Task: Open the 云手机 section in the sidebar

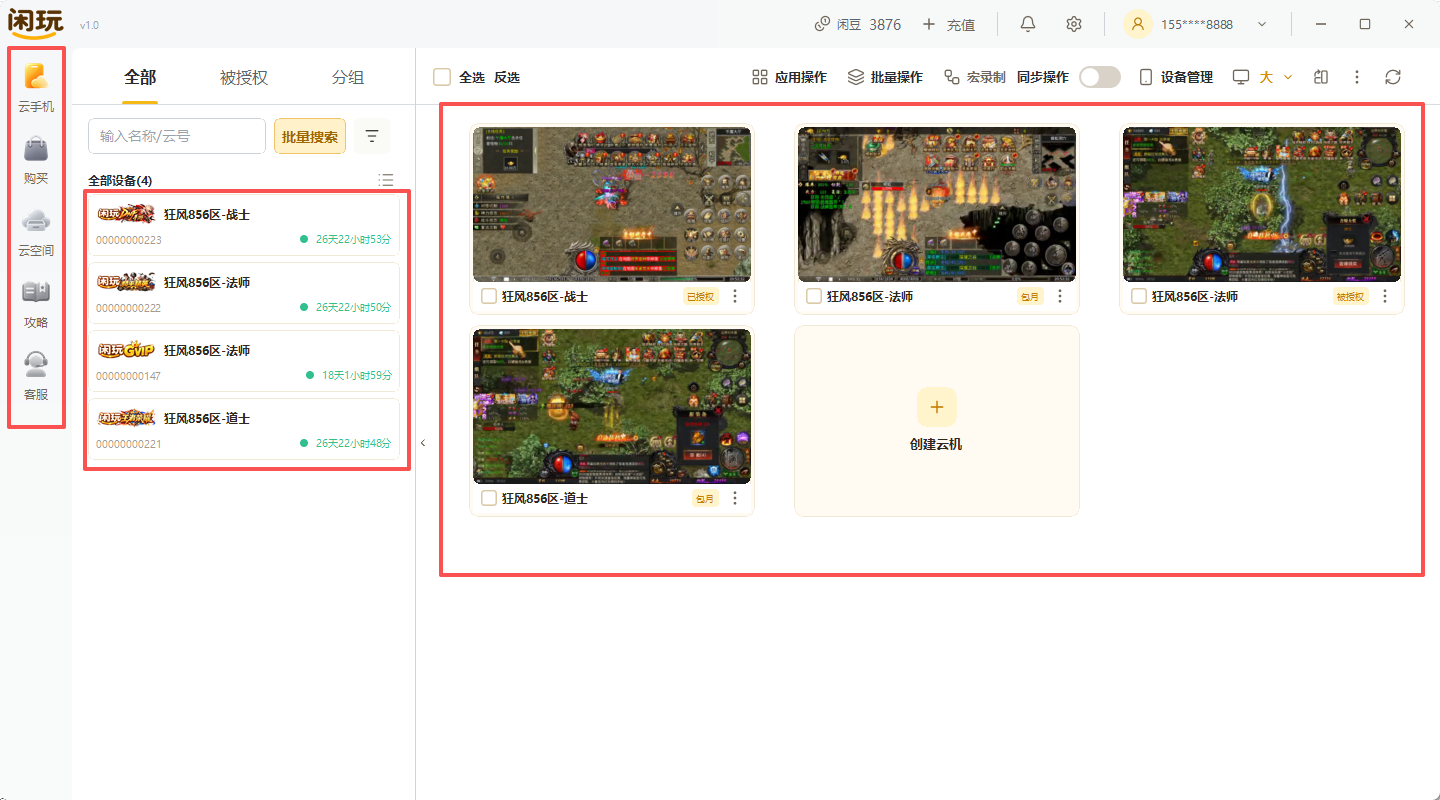Action: click(x=36, y=88)
